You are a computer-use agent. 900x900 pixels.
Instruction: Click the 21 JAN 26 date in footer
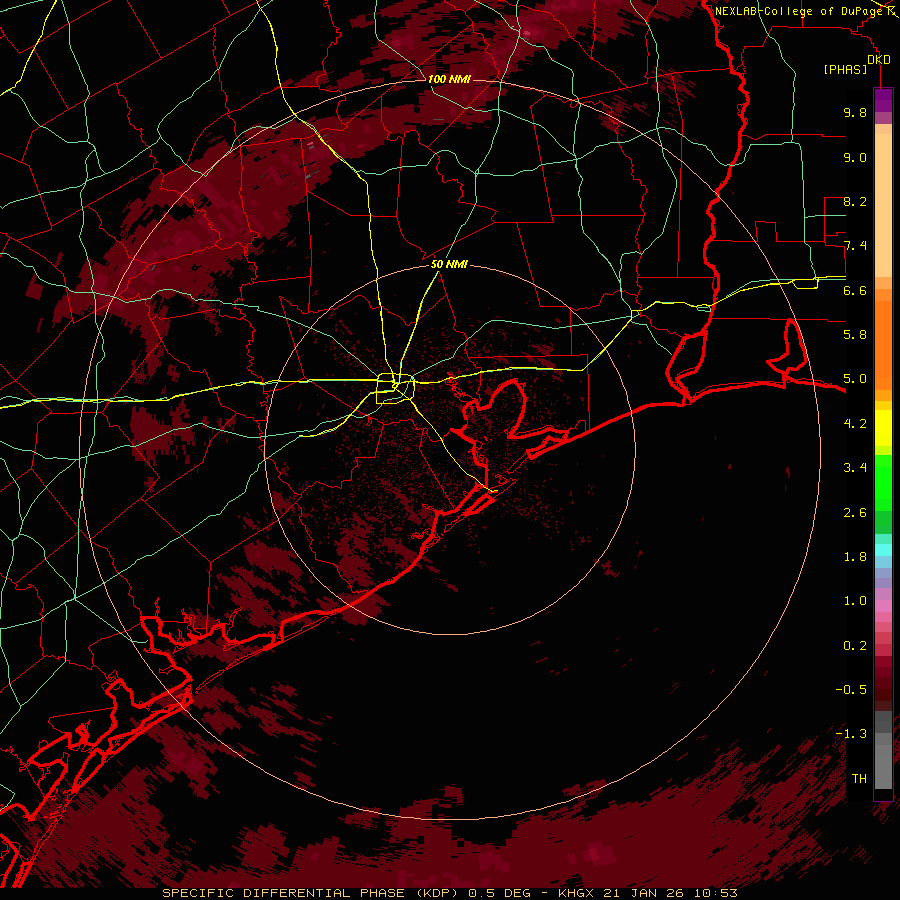644,893
